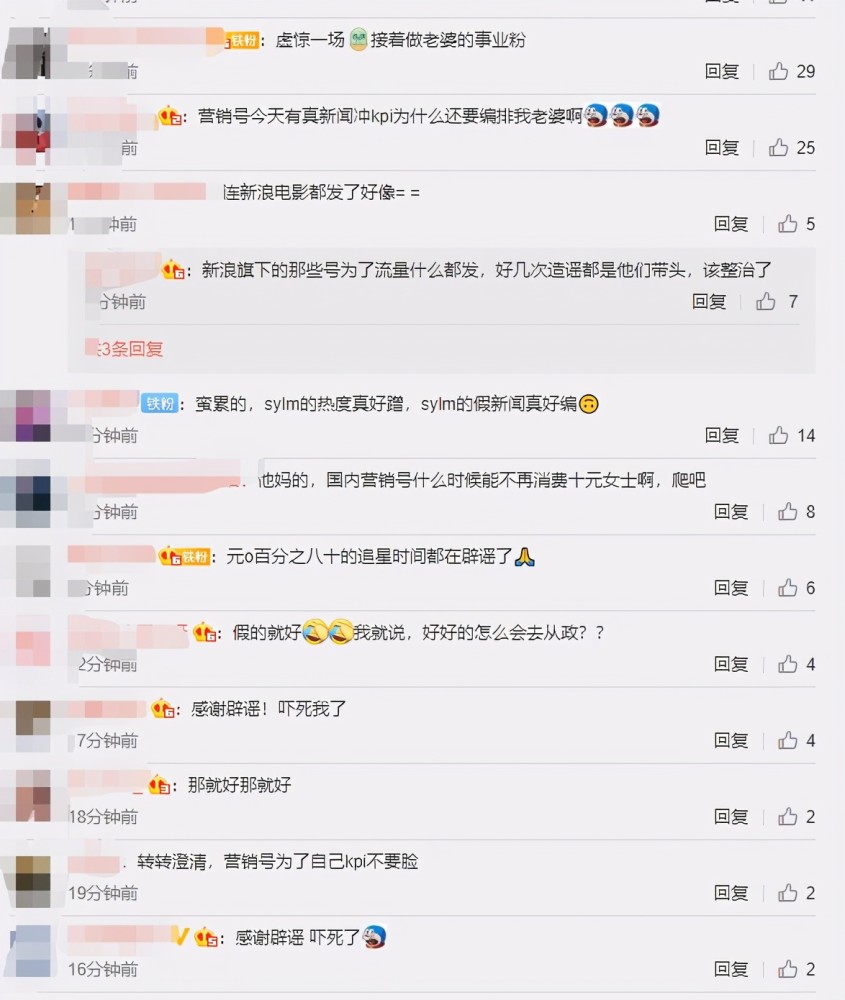This screenshot has width=845, height=1000.
Task: Like the comment with 25 likes
Action: [x=778, y=147]
